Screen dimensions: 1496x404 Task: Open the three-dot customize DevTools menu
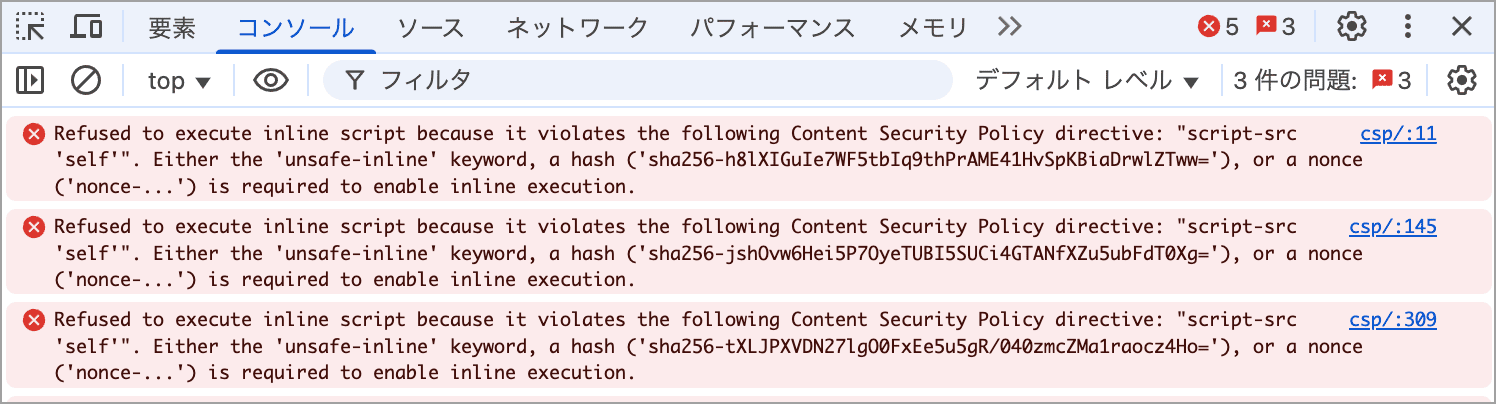[x=1408, y=27]
